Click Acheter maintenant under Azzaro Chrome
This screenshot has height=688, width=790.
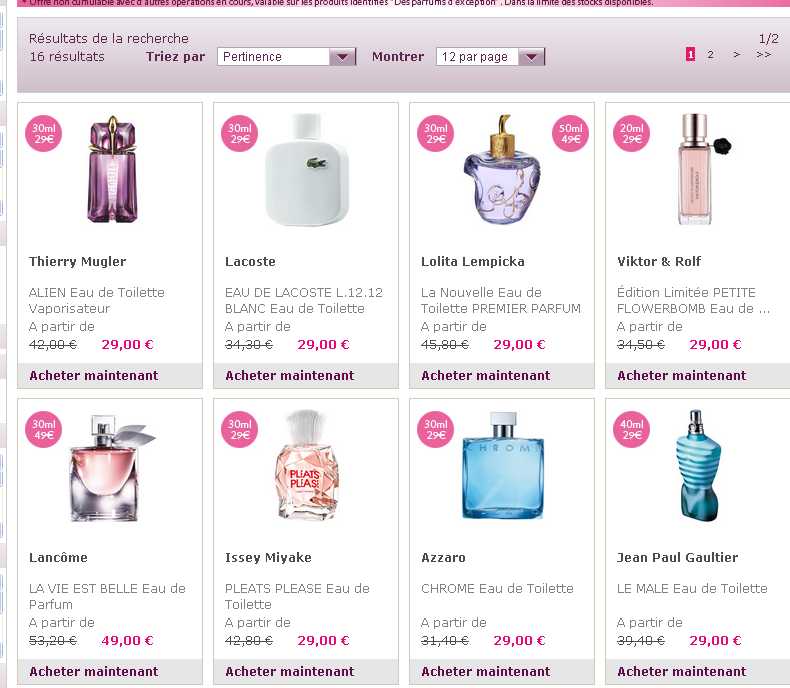[486, 672]
